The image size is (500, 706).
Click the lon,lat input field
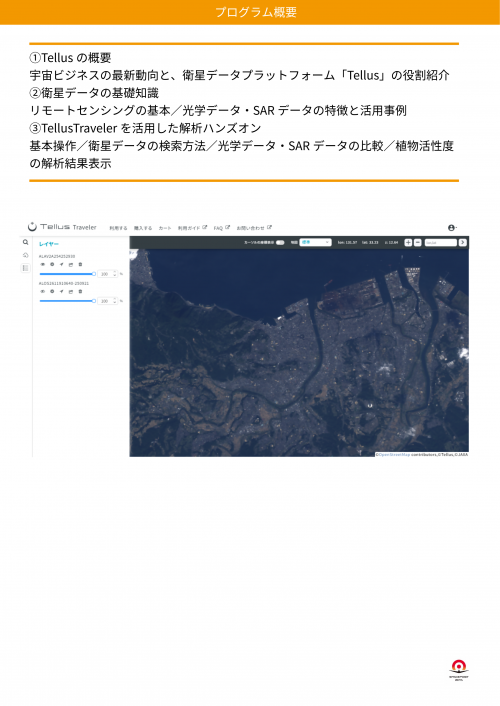(441, 242)
